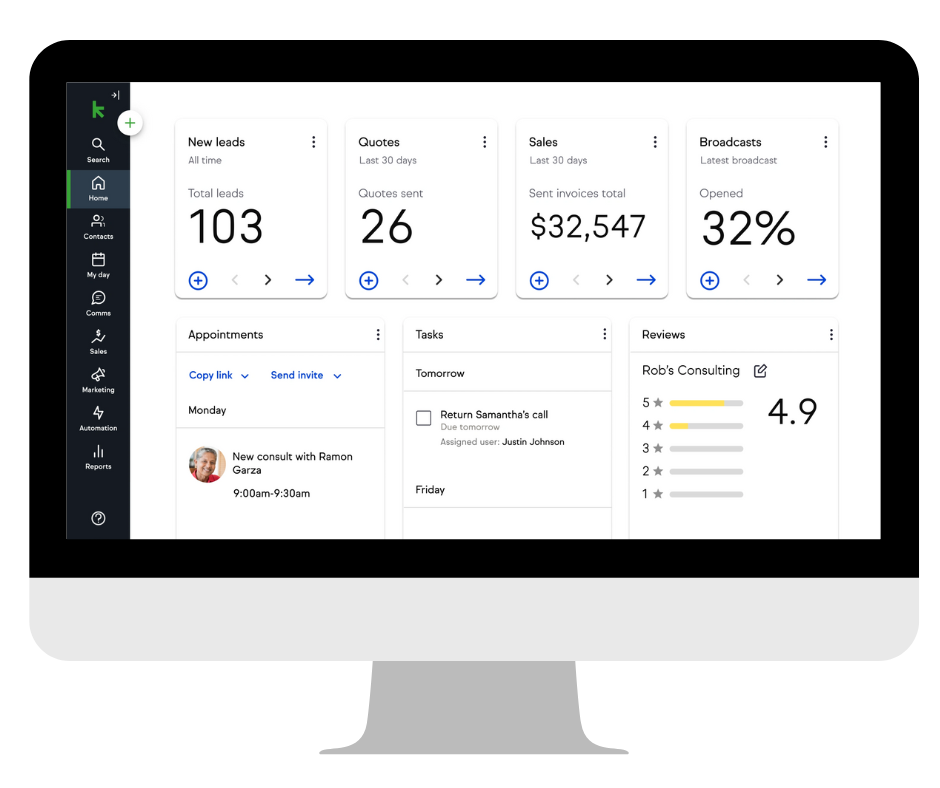The height and width of the screenshot is (788, 940).
Task: Click the add button on Sales card
Action: click(539, 280)
